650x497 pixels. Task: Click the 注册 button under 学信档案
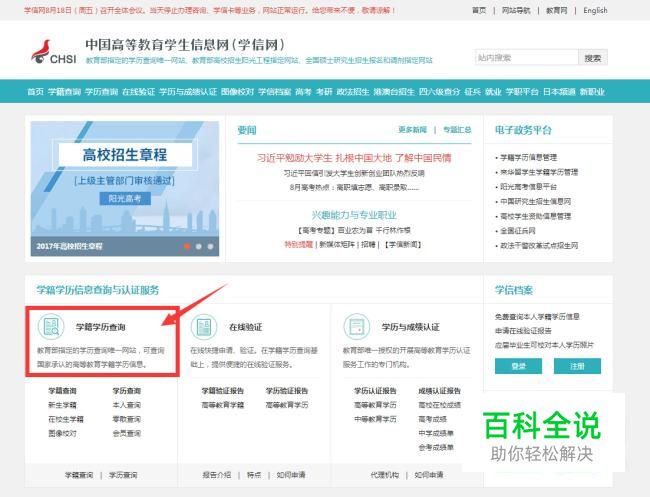[x=577, y=366]
